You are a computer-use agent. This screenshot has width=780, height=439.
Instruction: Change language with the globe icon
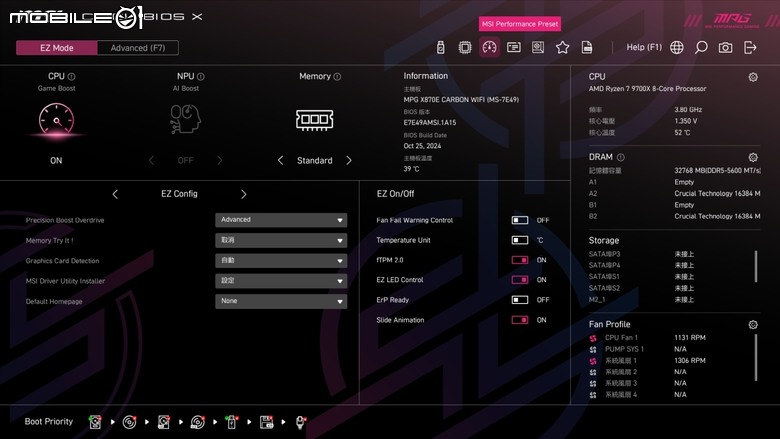pos(677,47)
